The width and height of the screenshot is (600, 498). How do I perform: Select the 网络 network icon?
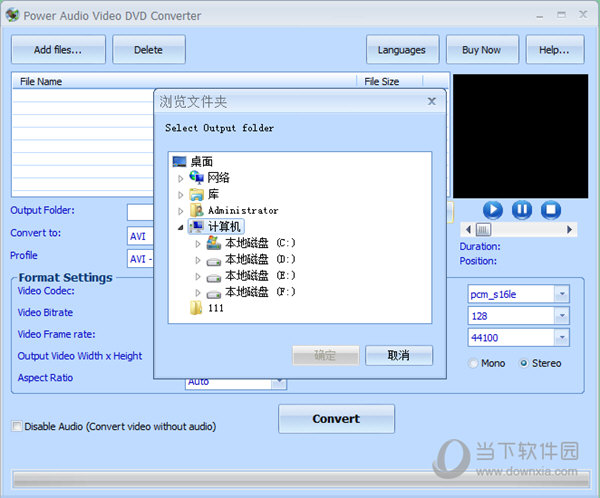pyautogui.click(x=196, y=178)
